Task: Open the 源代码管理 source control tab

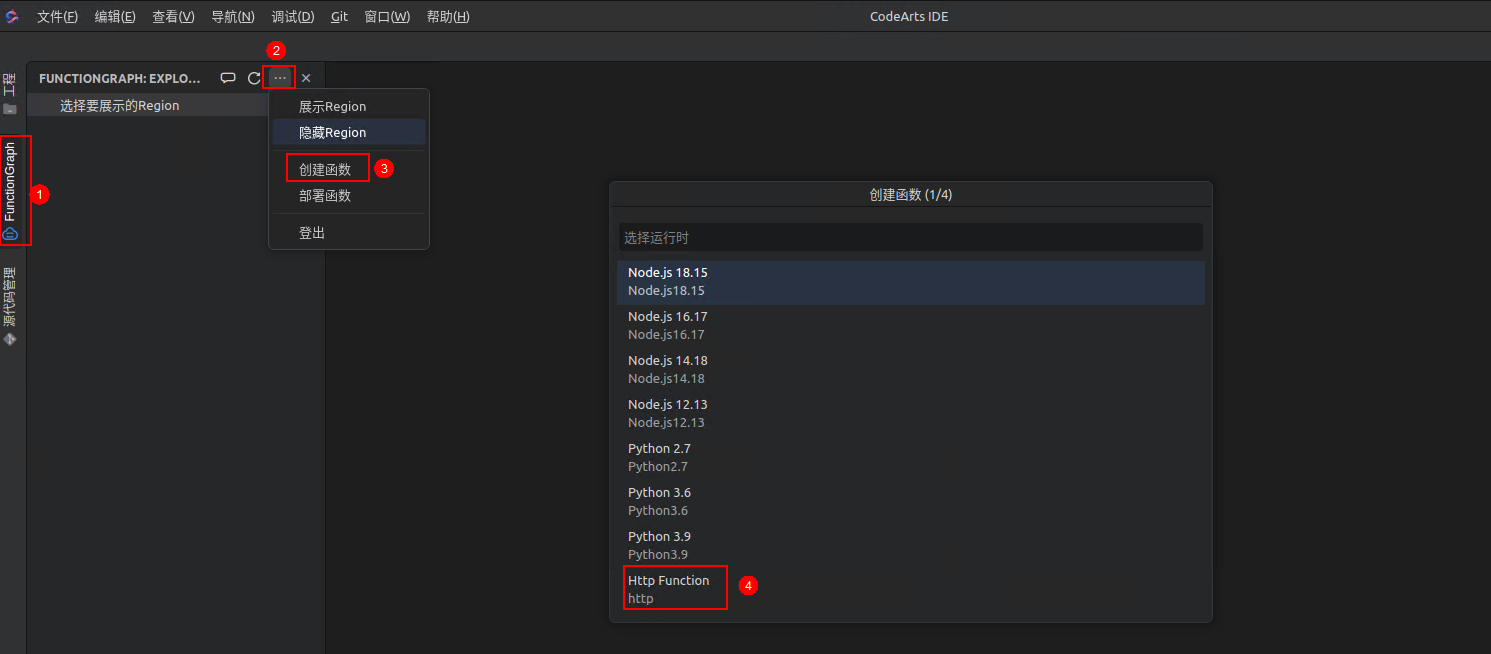Action: (x=10, y=307)
